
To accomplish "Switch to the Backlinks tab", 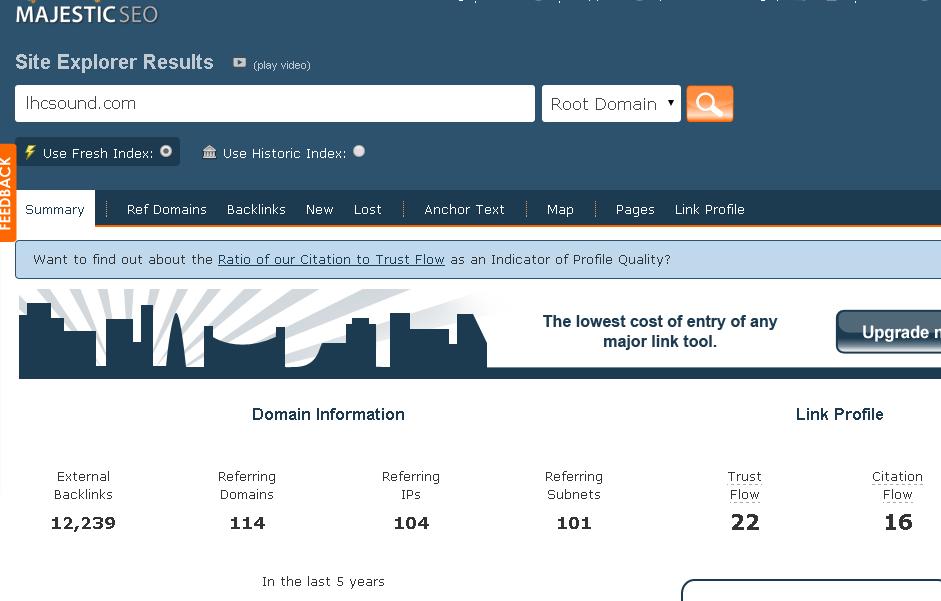I will point(256,209).
